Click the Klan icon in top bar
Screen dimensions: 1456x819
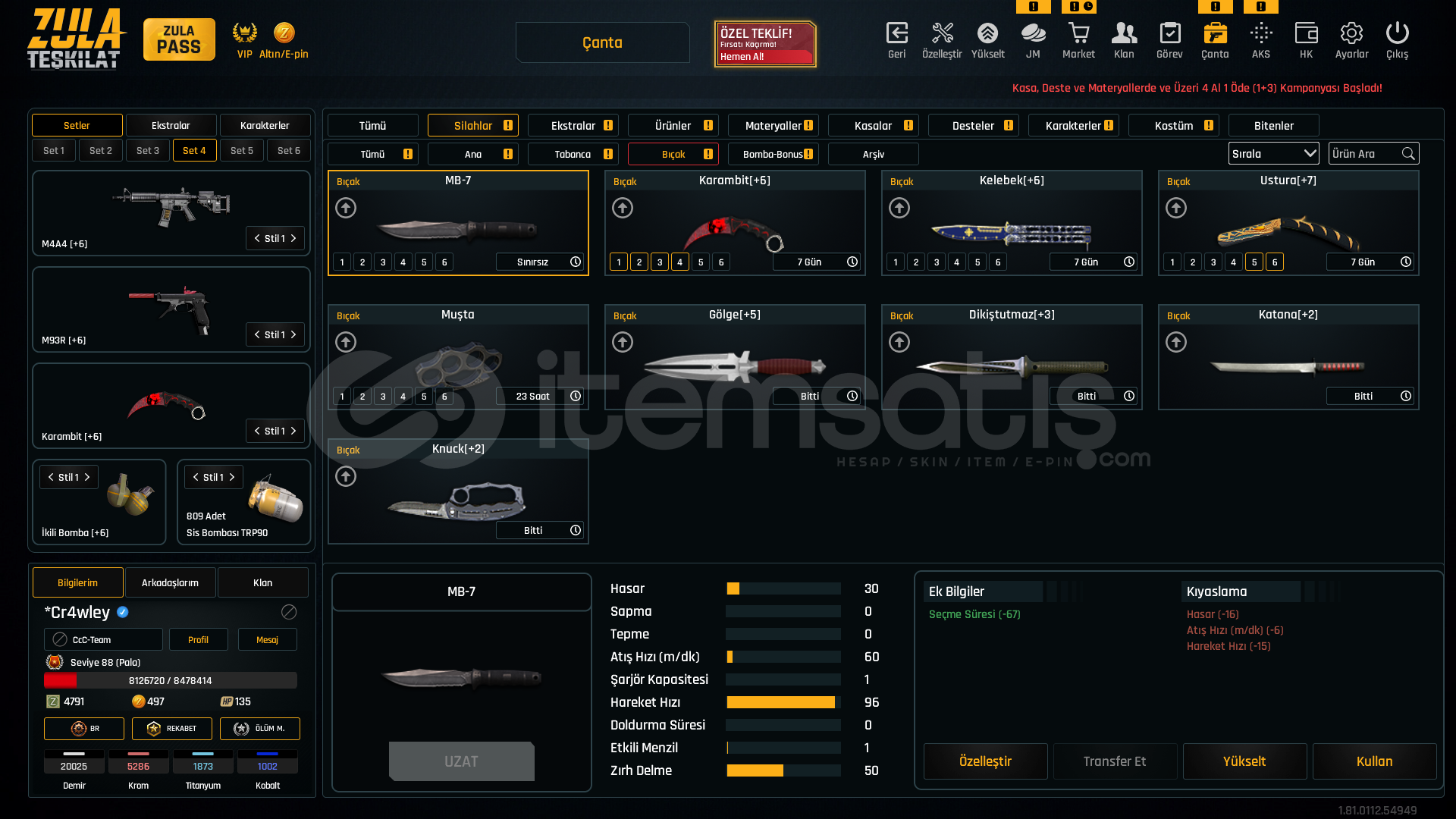click(x=1124, y=34)
